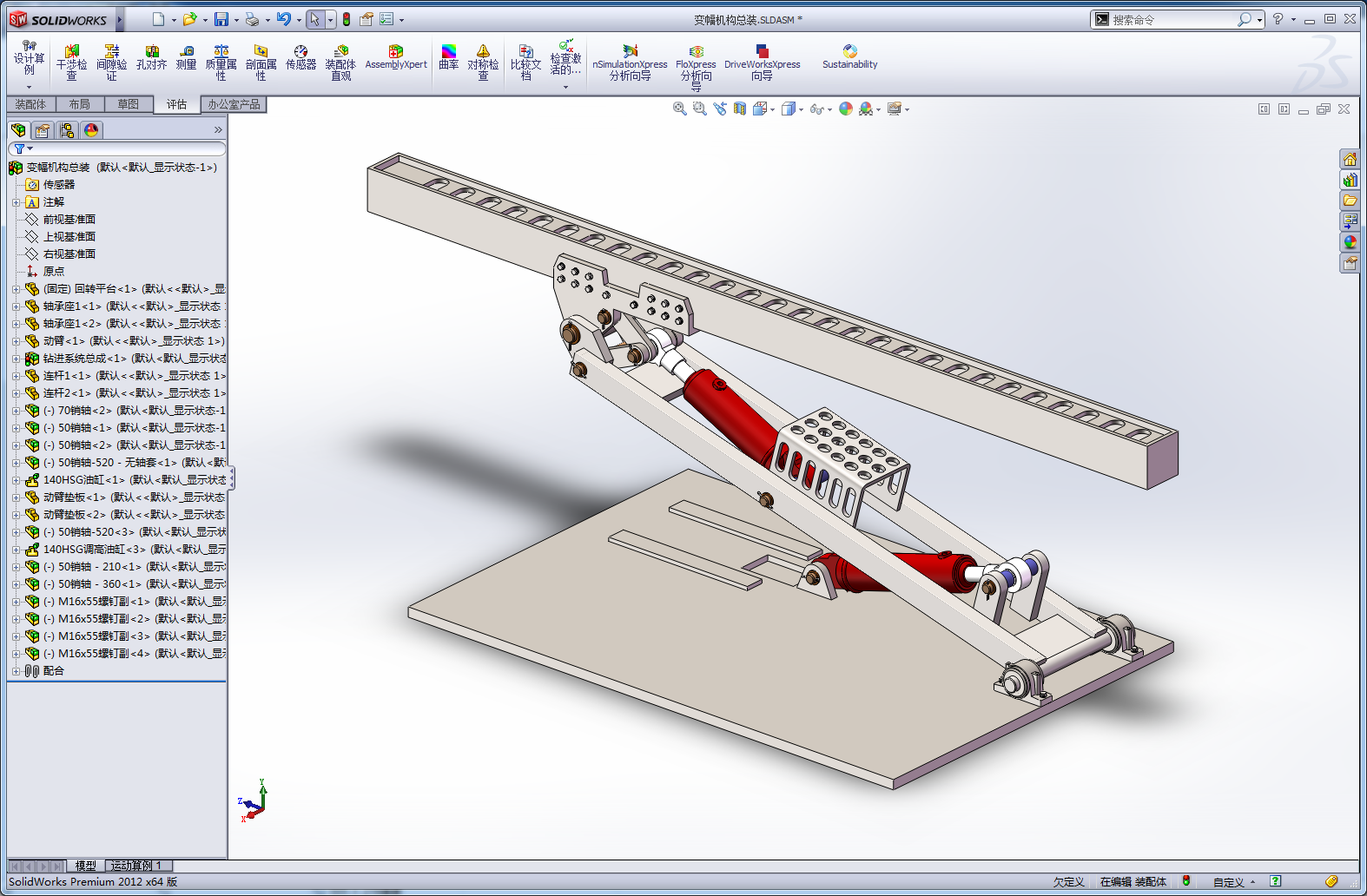This screenshot has width=1367, height=896.
Task: Select 原点 origin in the tree
Action: (54, 272)
